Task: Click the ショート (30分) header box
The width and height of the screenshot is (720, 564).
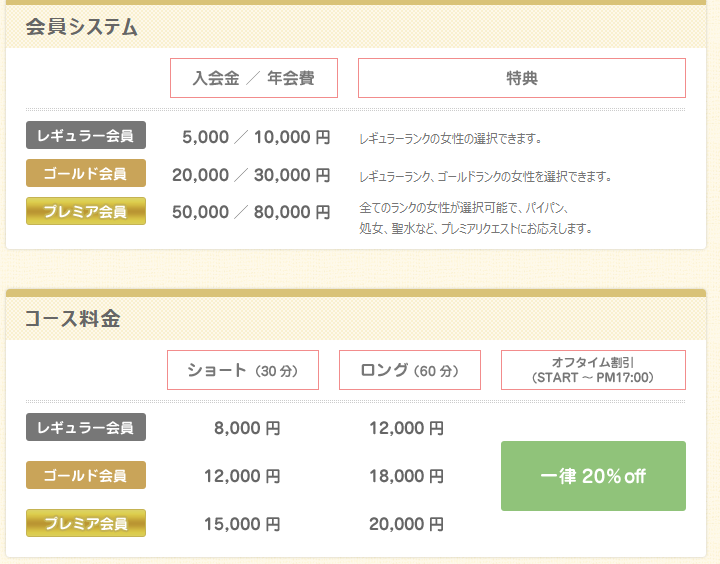Action: click(243, 370)
